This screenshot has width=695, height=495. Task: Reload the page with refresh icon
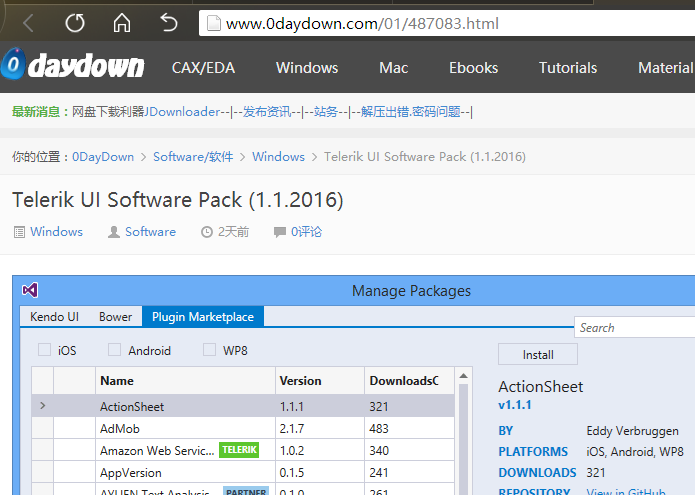pyautogui.click(x=75, y=23)
